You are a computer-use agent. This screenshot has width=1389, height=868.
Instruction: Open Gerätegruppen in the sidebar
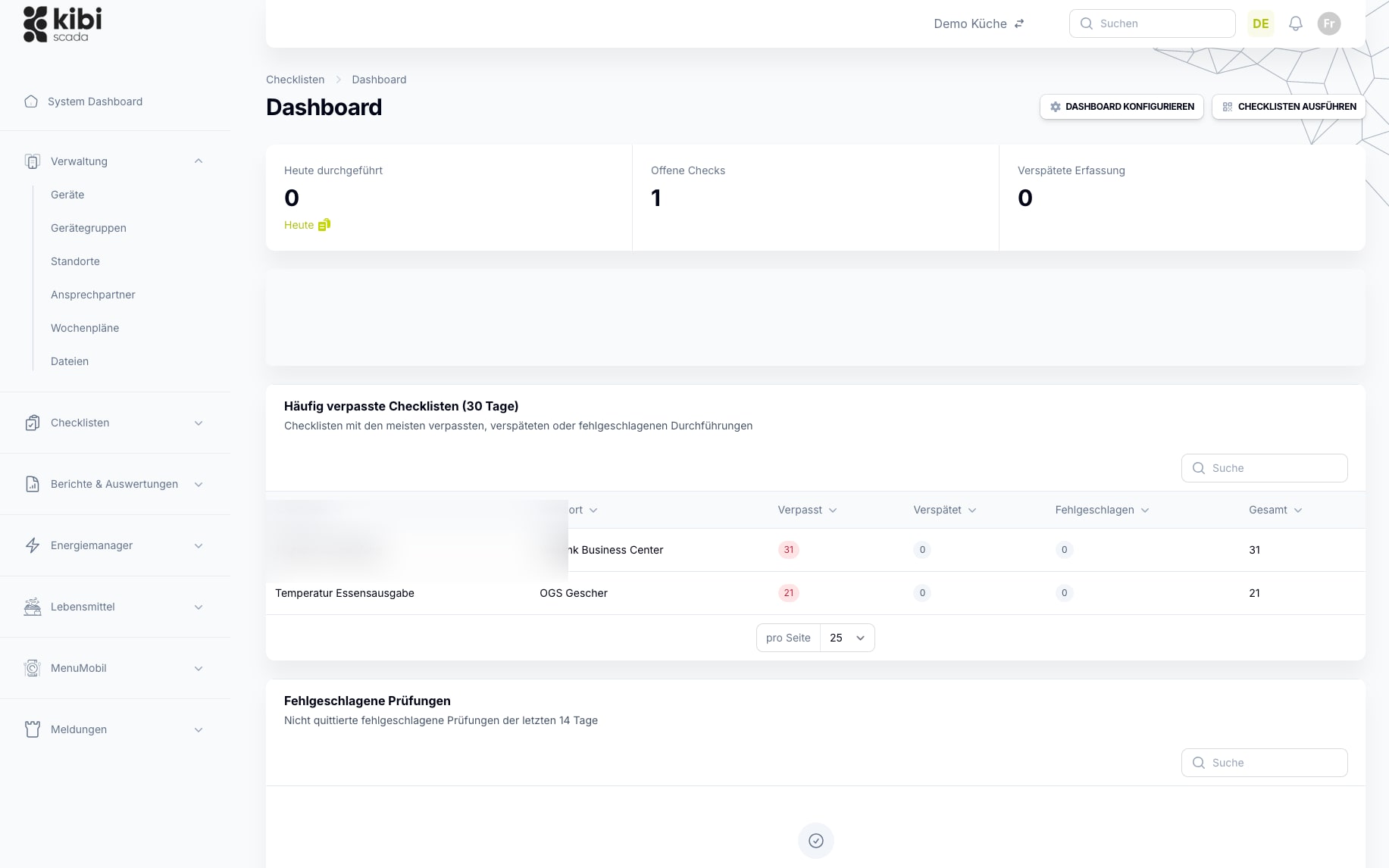[x=89, y=228]
